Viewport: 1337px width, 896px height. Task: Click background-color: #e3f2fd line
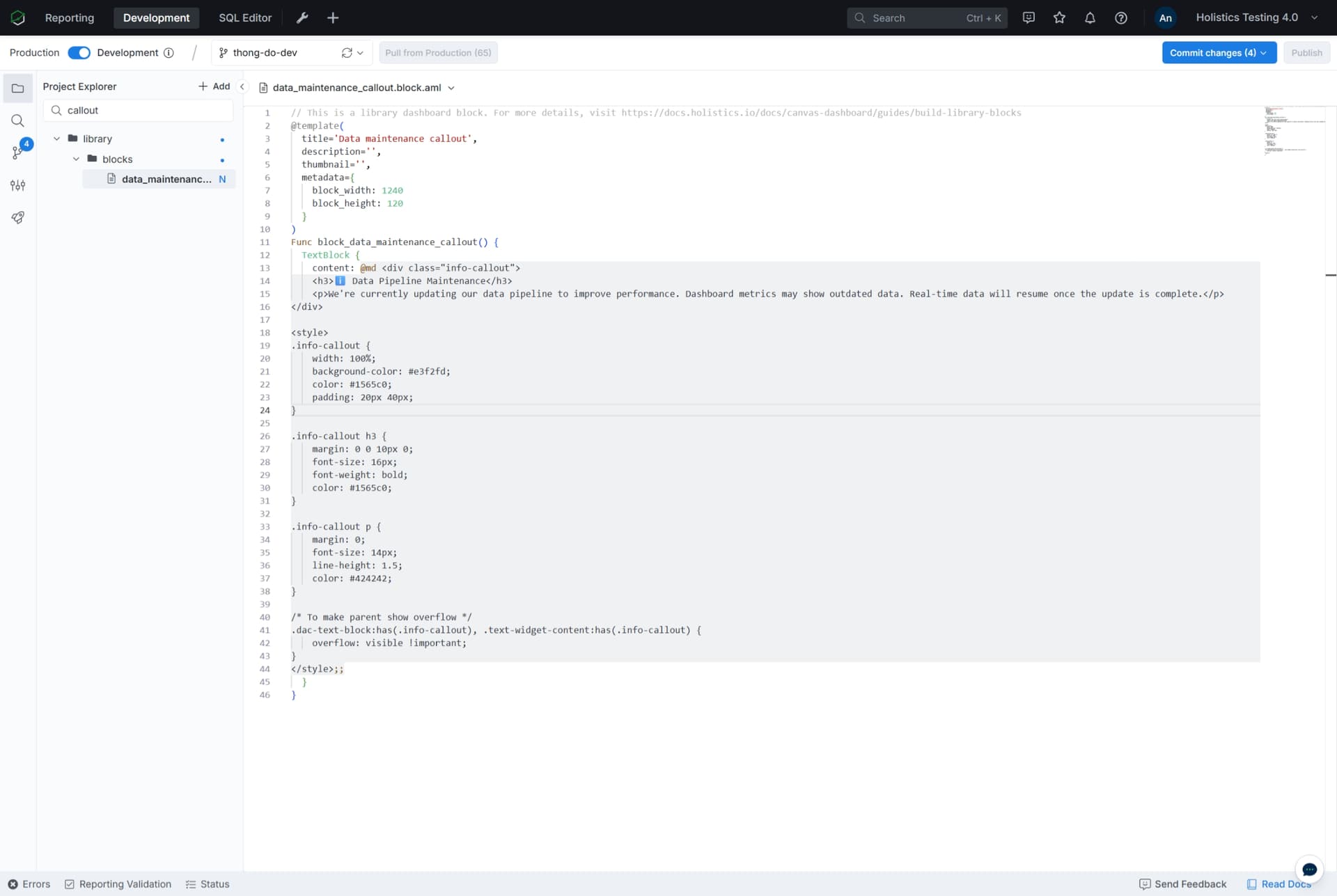[x=381, y=371]
